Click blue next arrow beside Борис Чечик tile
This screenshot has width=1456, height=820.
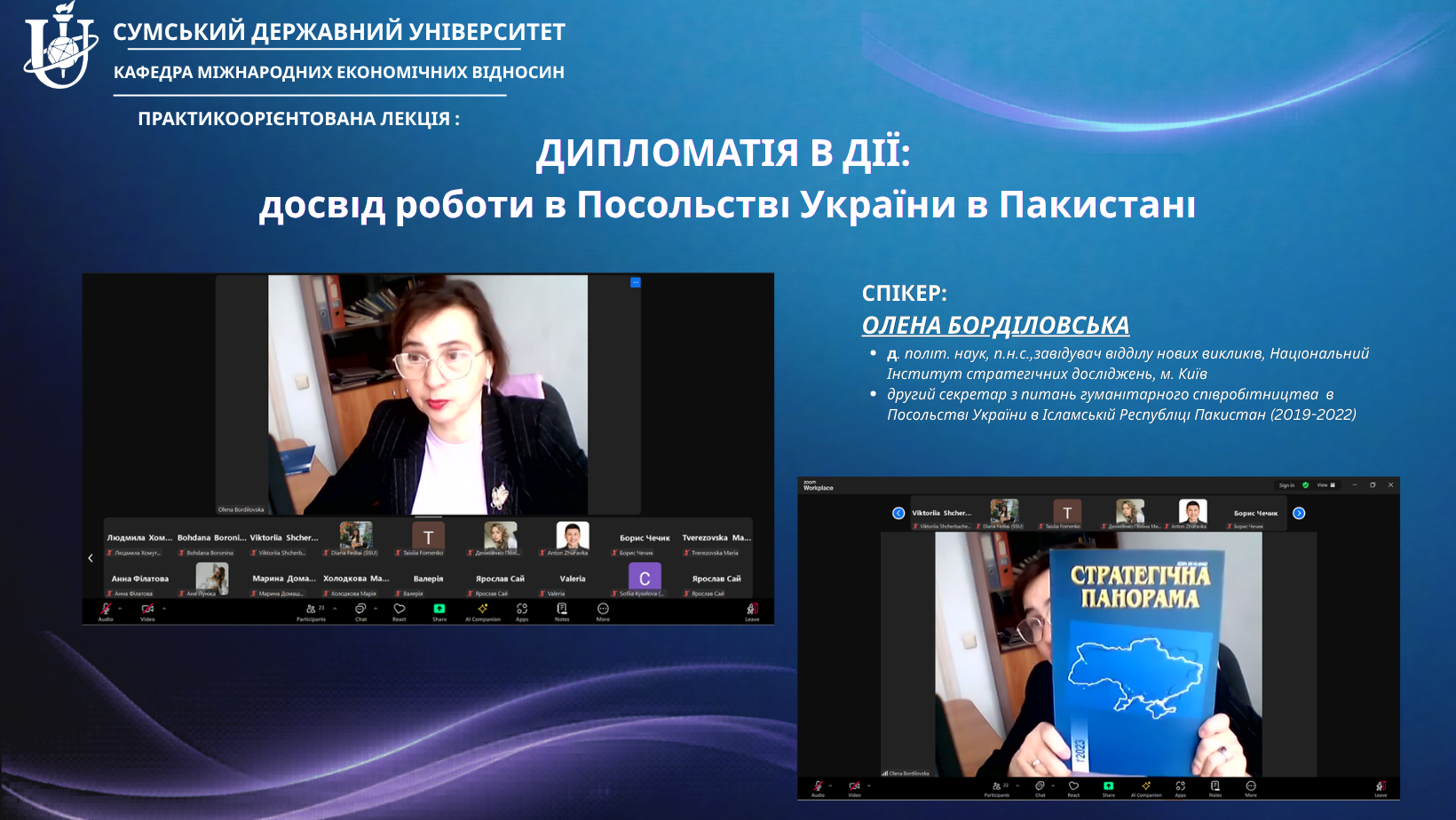1299,513
